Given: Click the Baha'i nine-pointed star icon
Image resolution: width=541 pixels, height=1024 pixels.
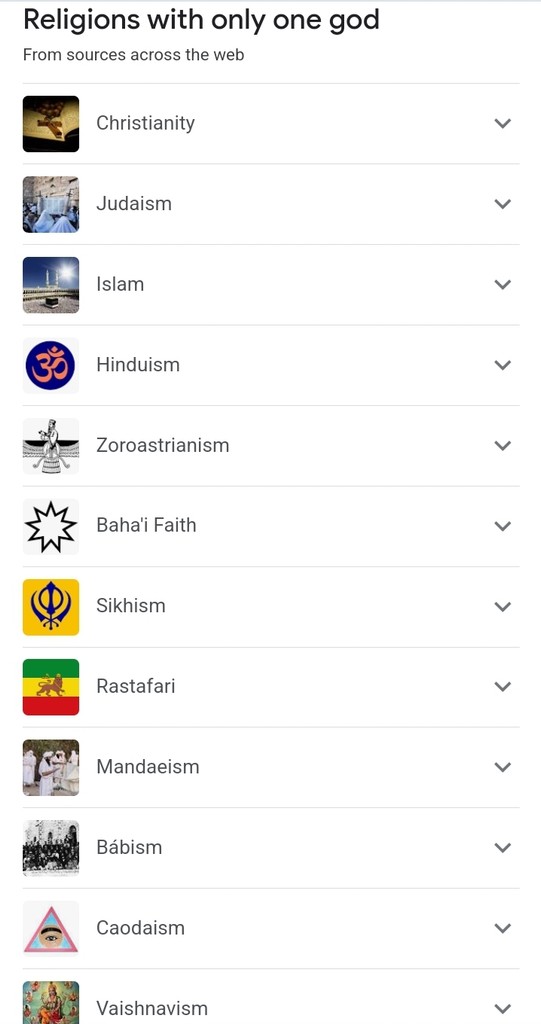Looking at the screenshot, I should 51,526.
